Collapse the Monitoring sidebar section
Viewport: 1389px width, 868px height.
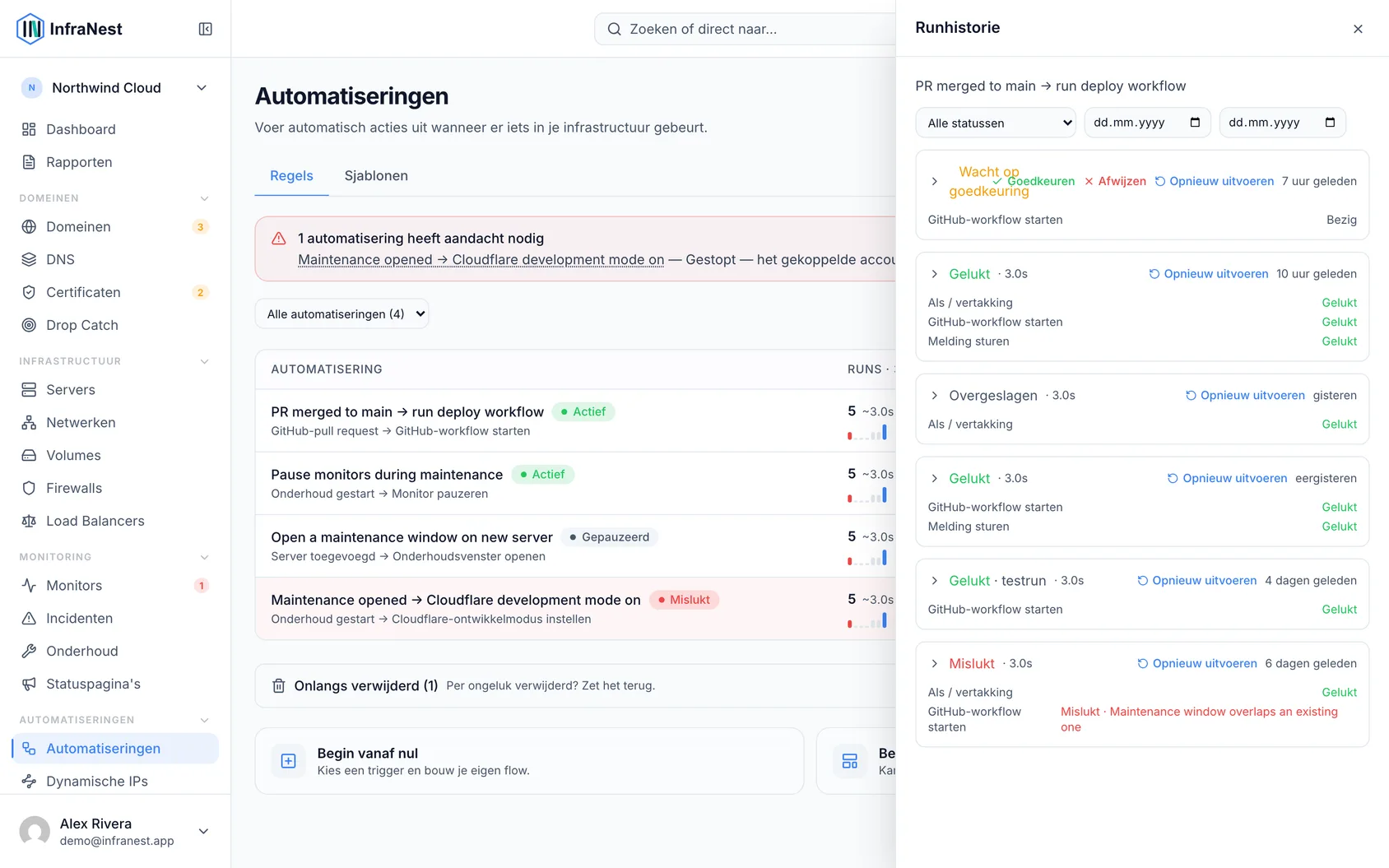tap(205, 557)
